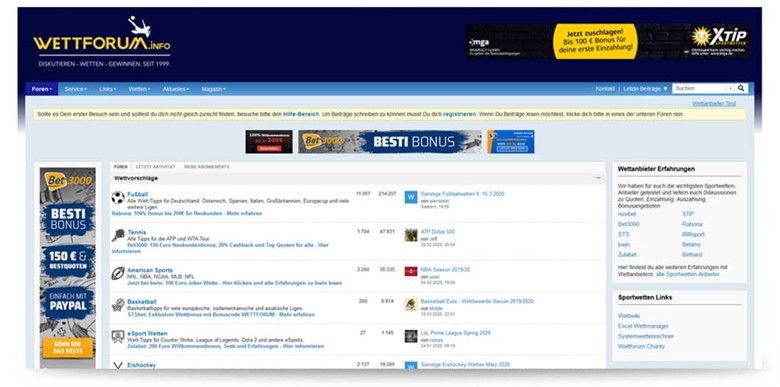
Task: Focus the Suchen search field
Action: pos(699,89)
